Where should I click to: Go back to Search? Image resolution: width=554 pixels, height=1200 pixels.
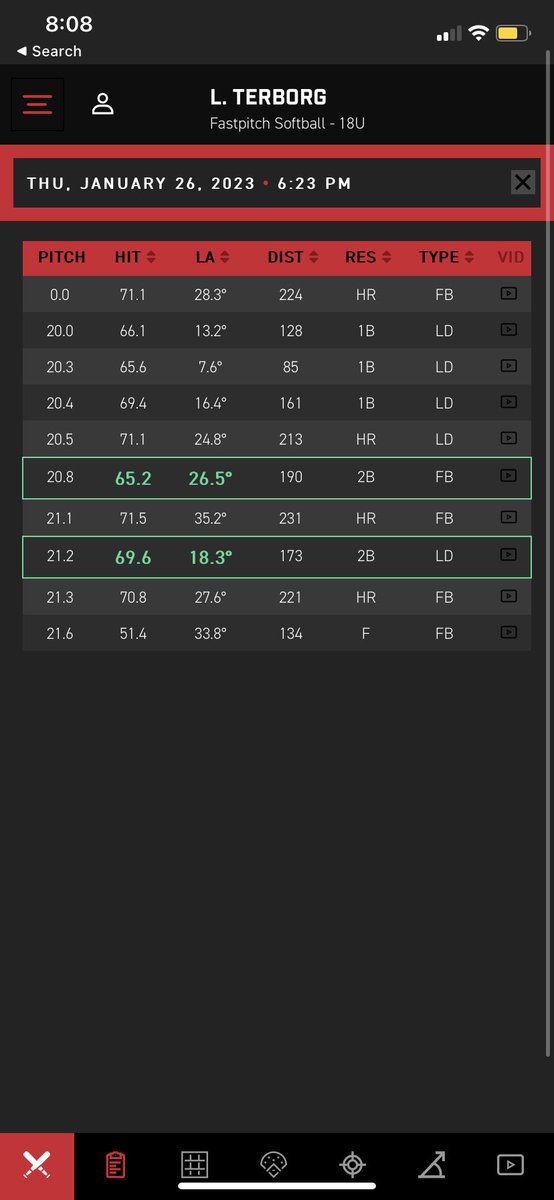[x=49, y=51]
